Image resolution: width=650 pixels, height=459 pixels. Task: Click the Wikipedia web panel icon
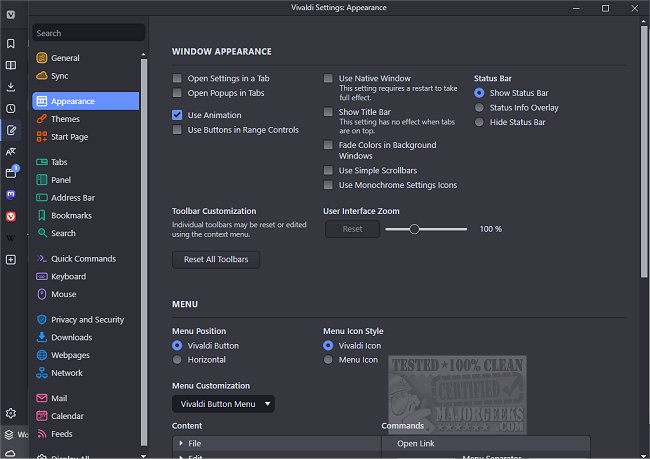point(11,238)
